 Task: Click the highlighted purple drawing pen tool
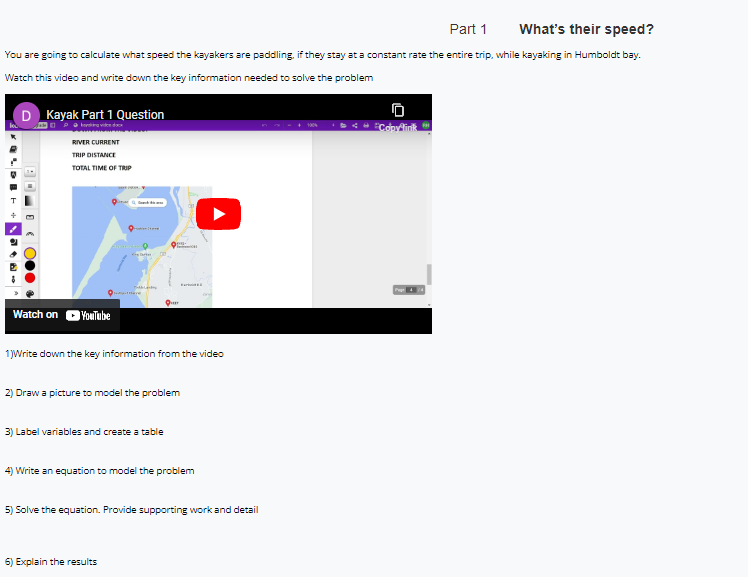[x=13, y=229]
